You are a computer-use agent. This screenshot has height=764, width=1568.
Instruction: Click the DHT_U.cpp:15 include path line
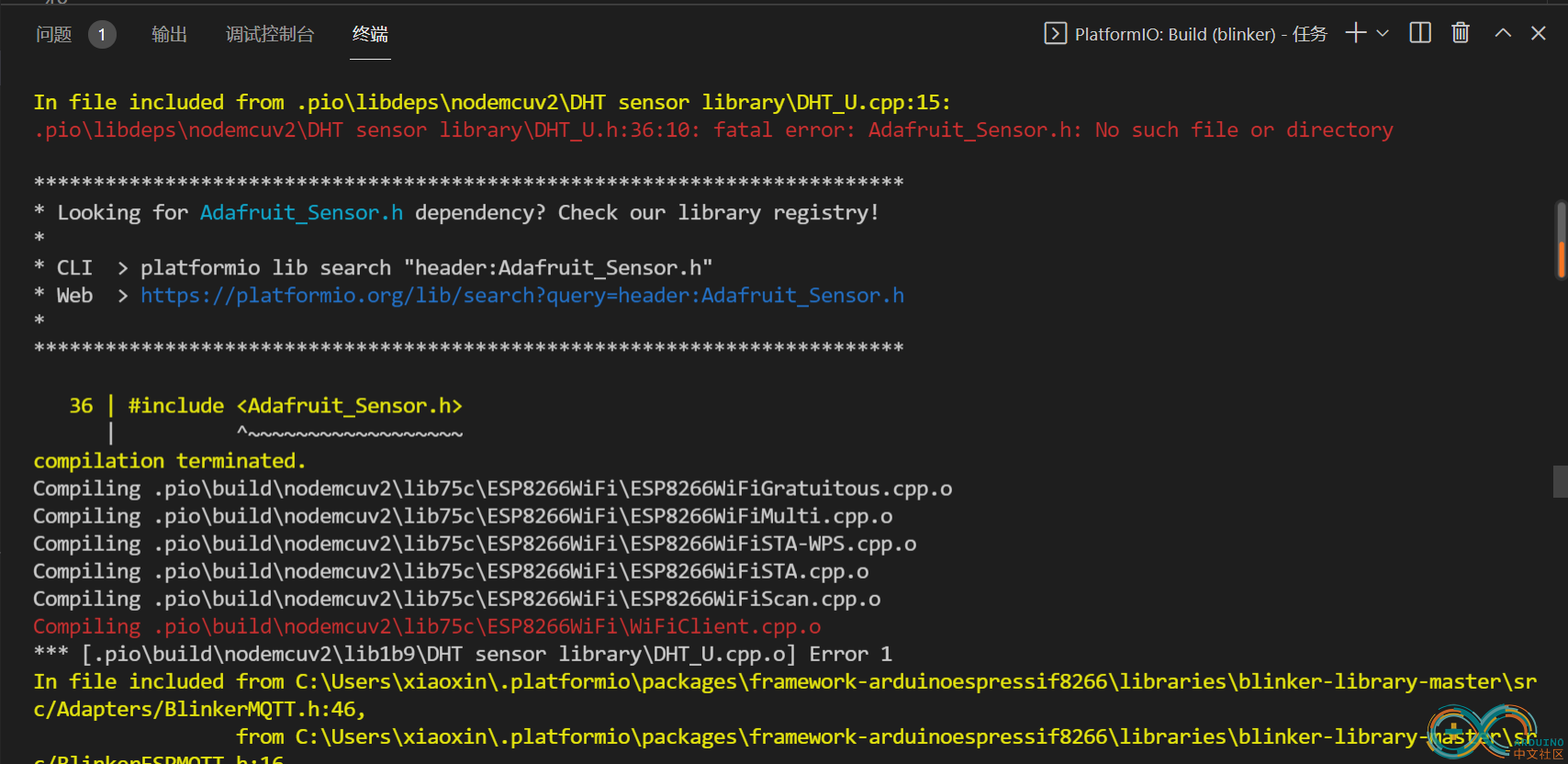[x=492, y=103]
